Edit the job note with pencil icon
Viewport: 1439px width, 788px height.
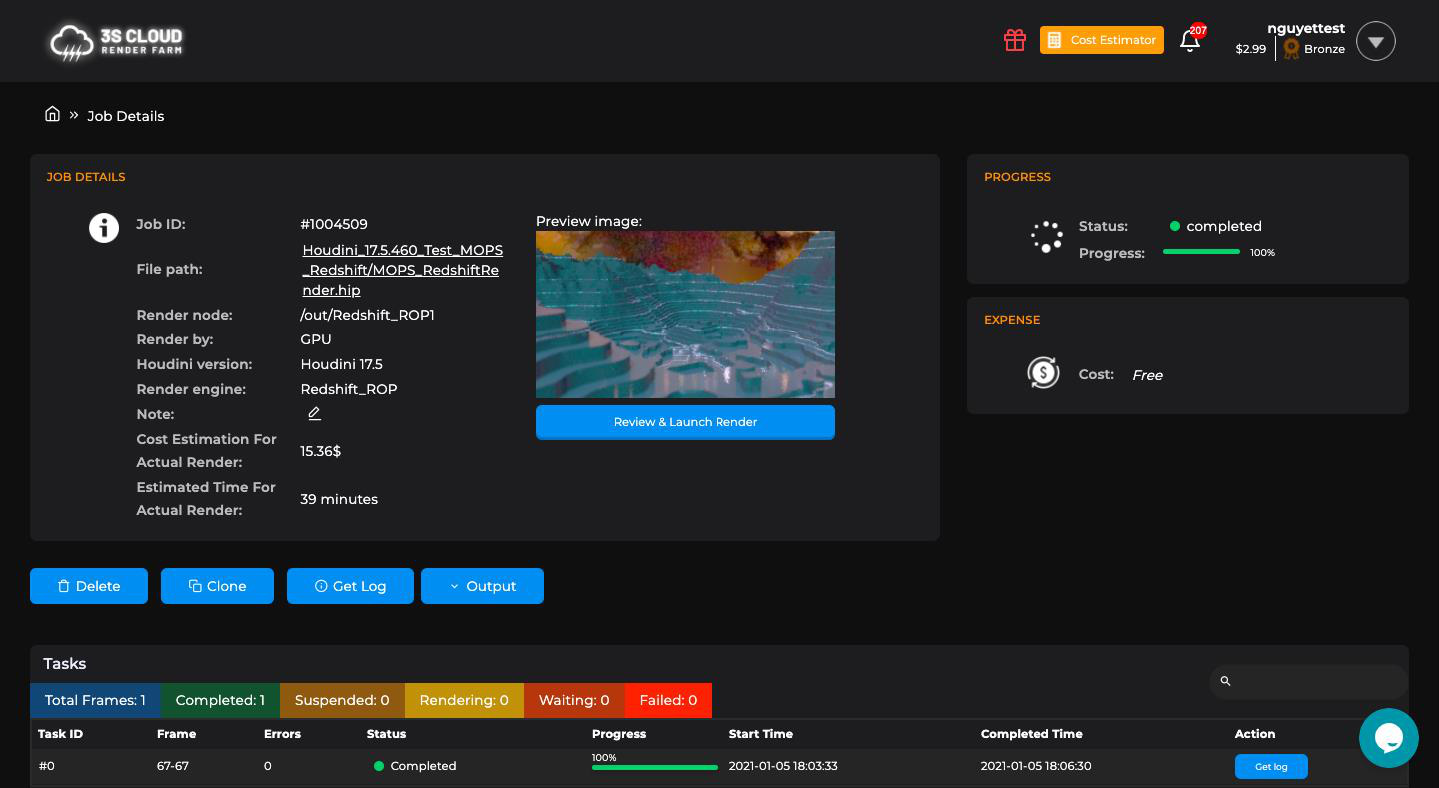pos(314,413)
